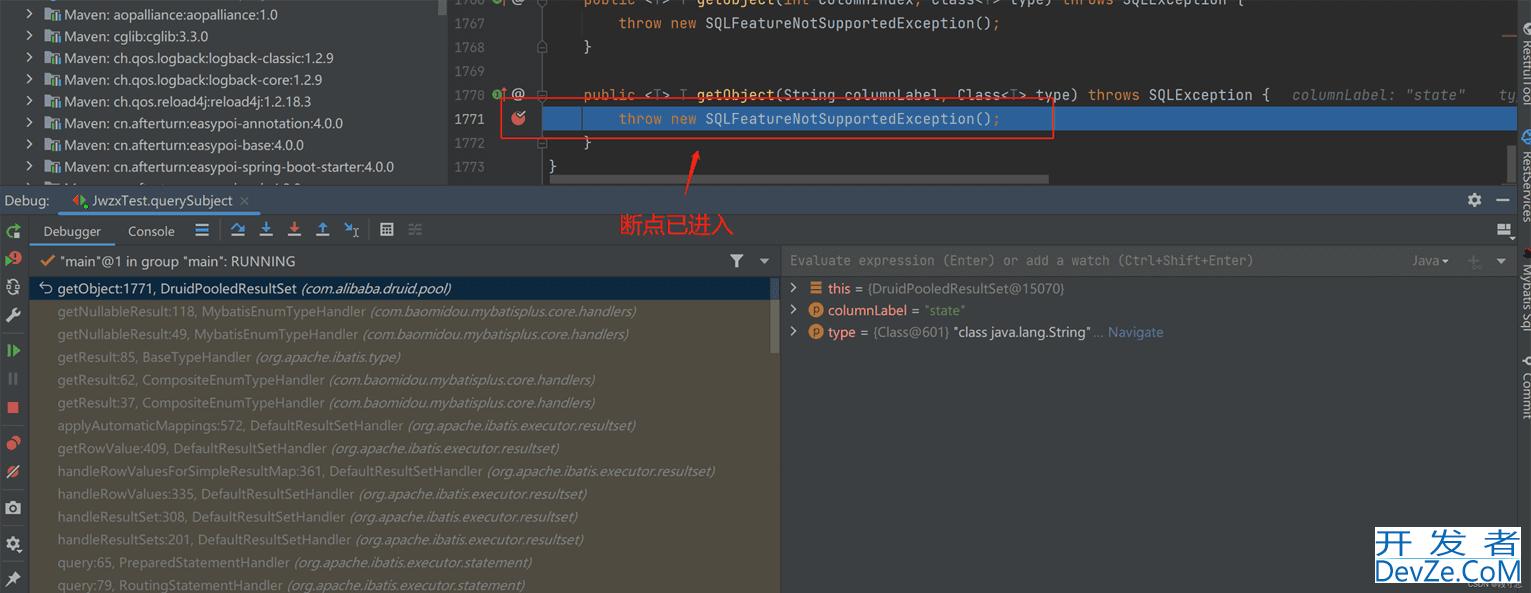The width and height of the screenshot is (1531, 593).
Task: Open the RestServices side panel
Action: pos(1525,177)
